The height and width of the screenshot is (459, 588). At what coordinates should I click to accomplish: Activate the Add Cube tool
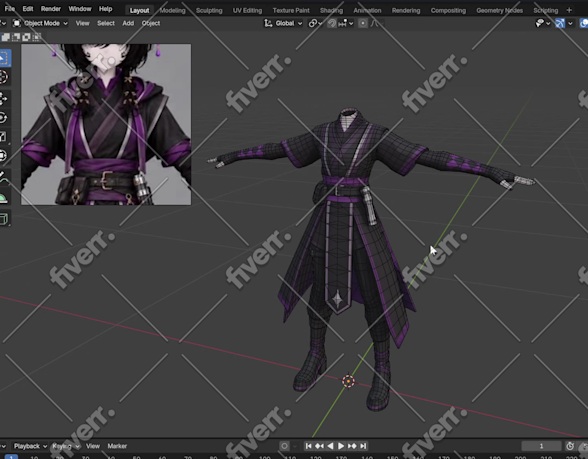4,219
